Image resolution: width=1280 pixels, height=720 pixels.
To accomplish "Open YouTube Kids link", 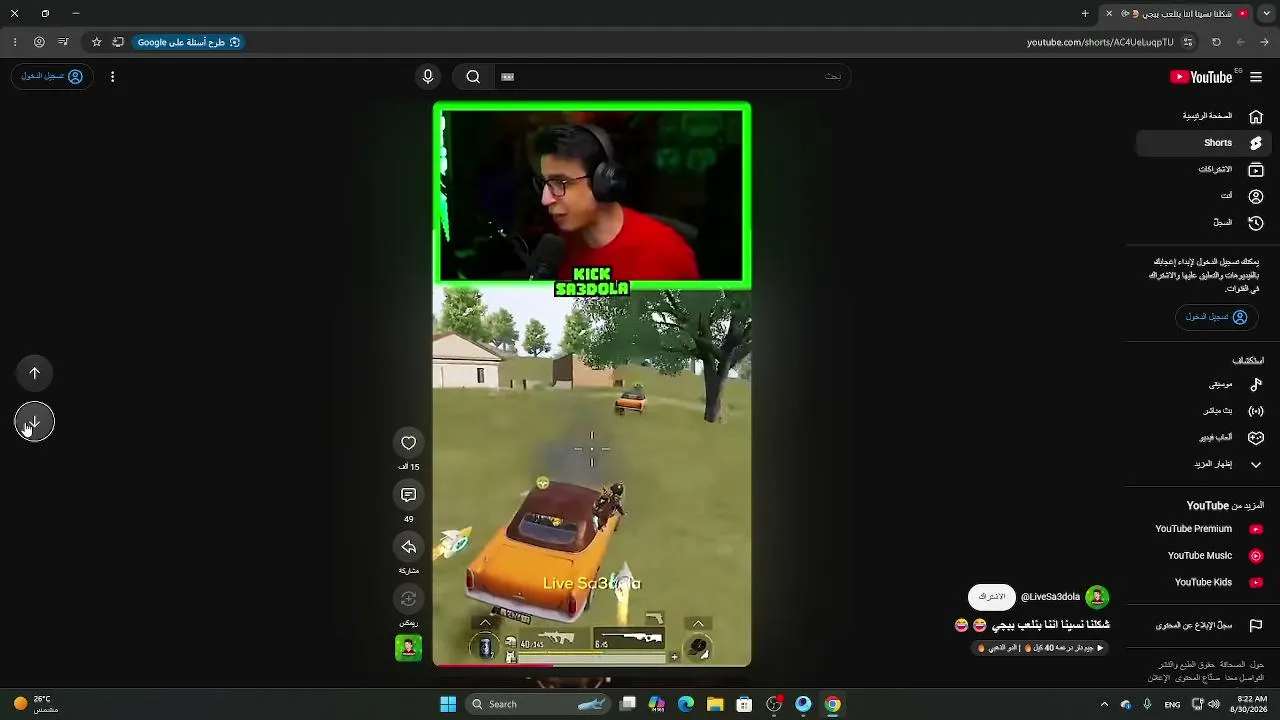I will (1204, 582).
